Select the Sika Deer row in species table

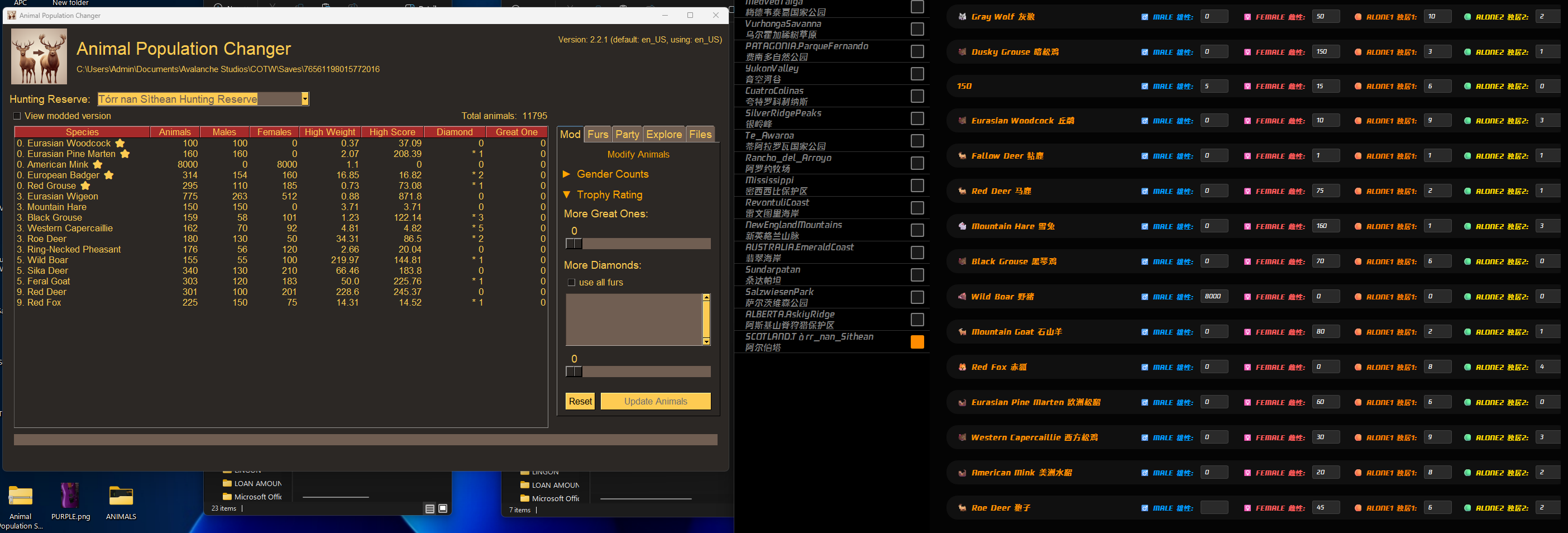(x=281, y=270)
